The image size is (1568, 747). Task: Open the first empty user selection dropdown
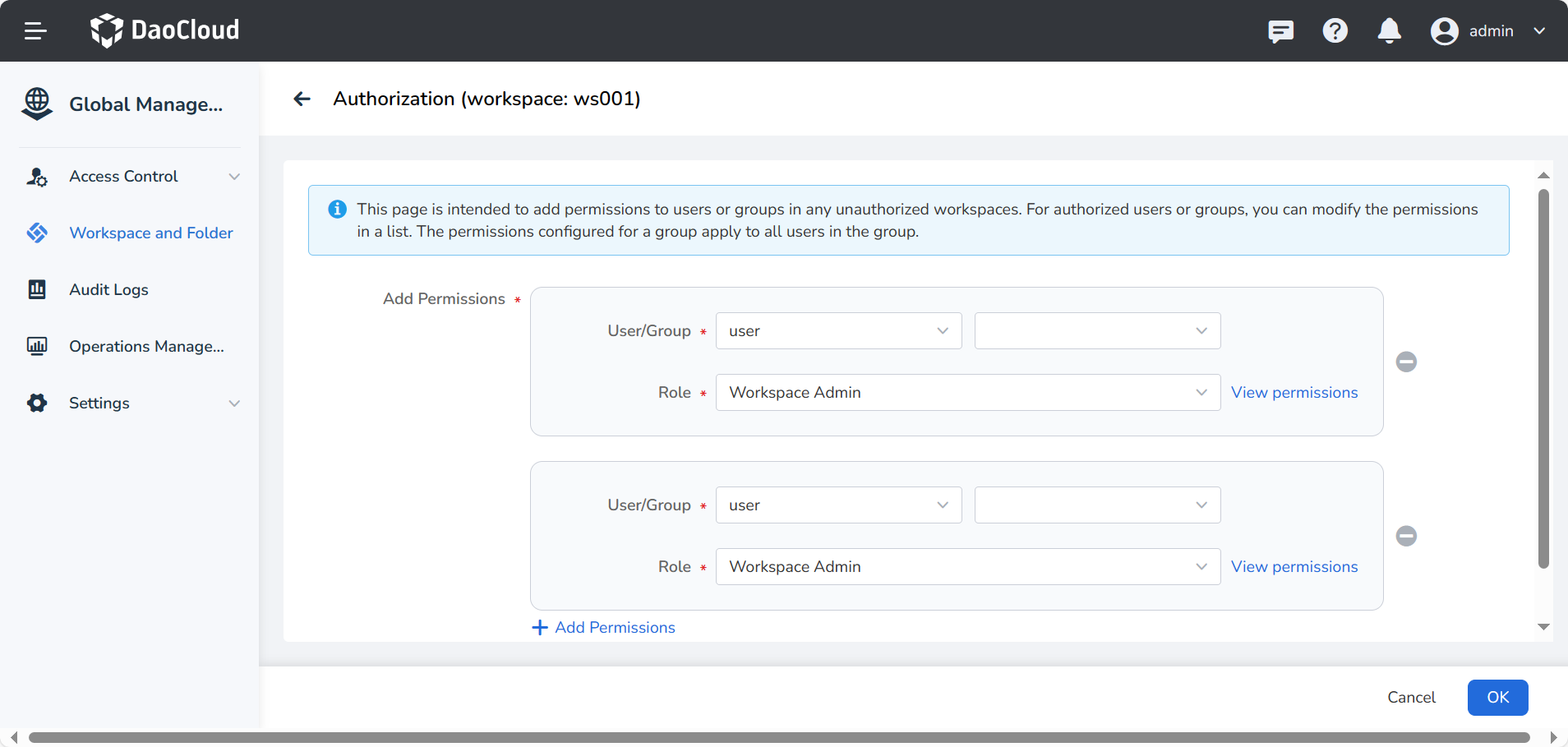[x=1097, y=331]
